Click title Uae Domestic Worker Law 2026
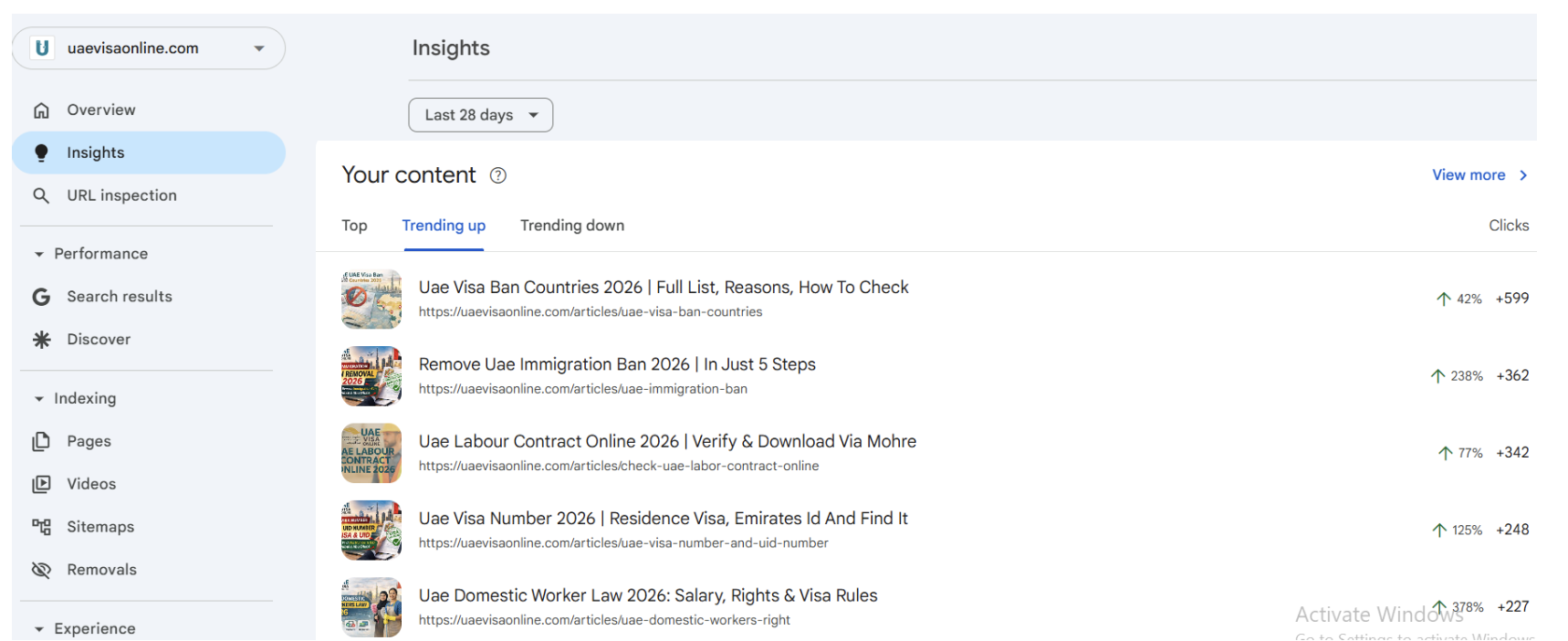The width and height of the screenshot is (1568, 641). 648,595
